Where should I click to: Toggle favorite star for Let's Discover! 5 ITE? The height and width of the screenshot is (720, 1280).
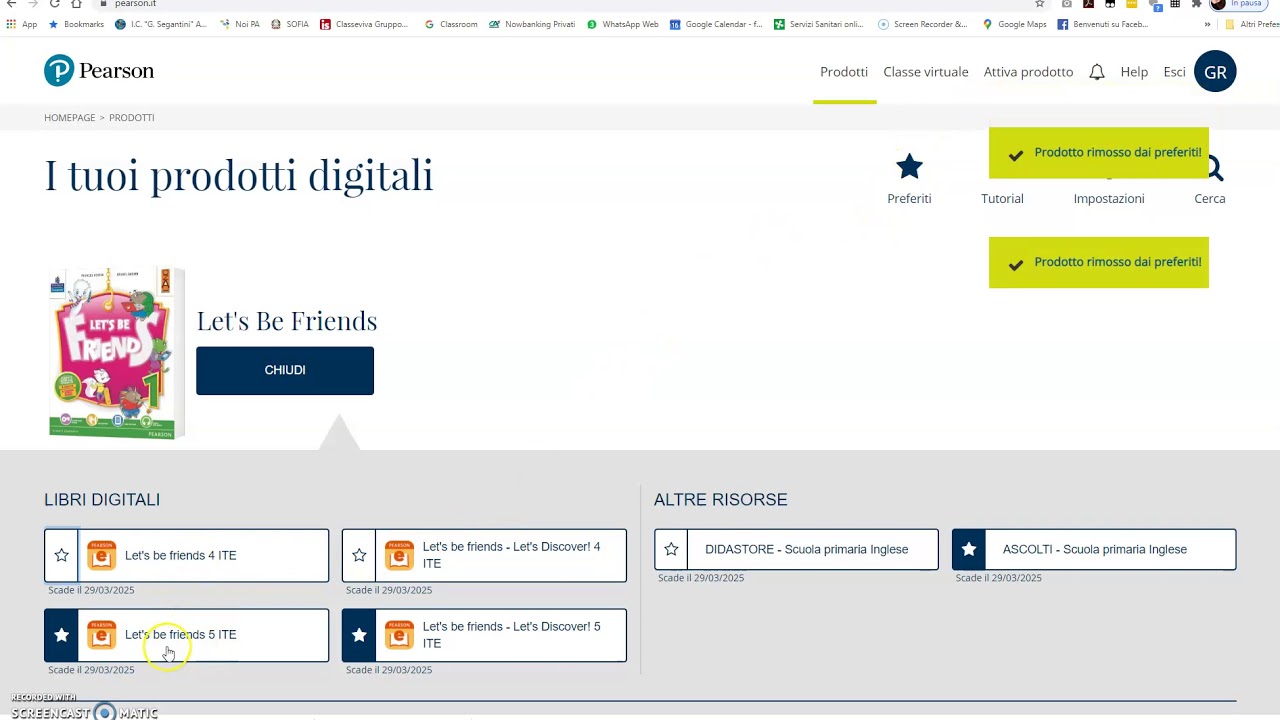point(359,635)
